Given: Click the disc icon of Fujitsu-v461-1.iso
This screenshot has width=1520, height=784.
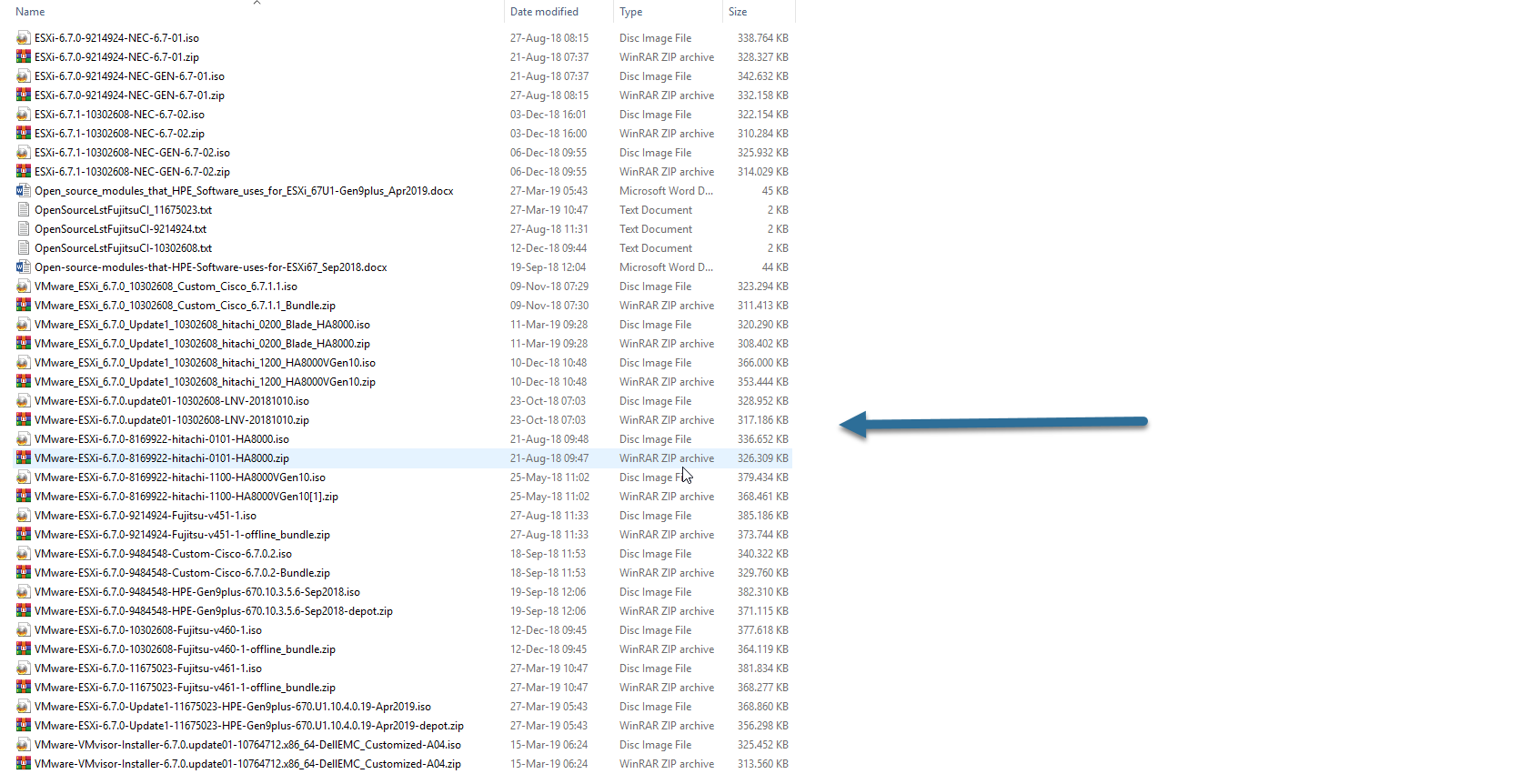Looking at the screenshot, I should (x=24, y=668).
